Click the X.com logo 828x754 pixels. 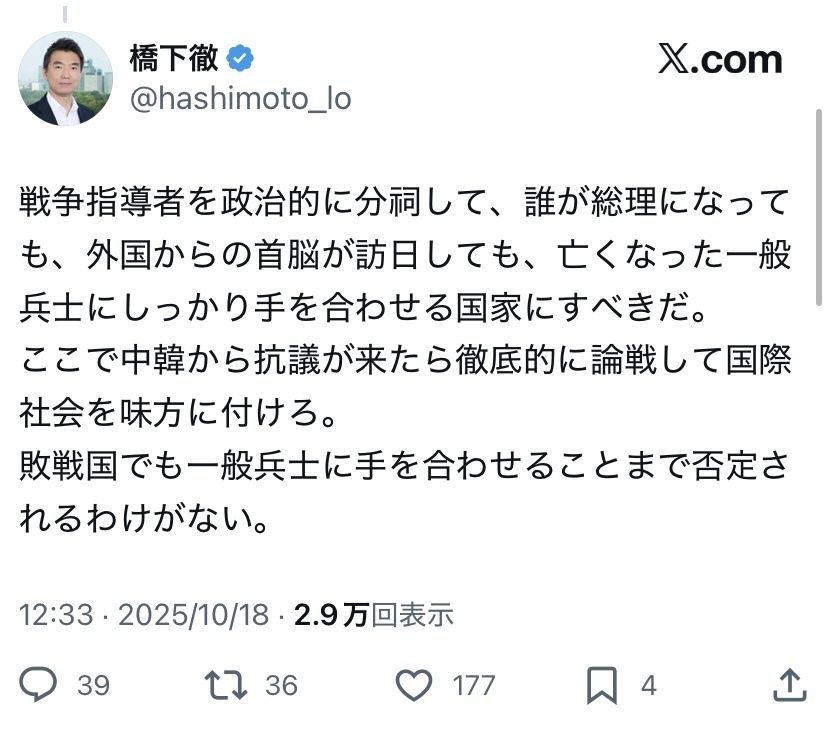point(720,60)
